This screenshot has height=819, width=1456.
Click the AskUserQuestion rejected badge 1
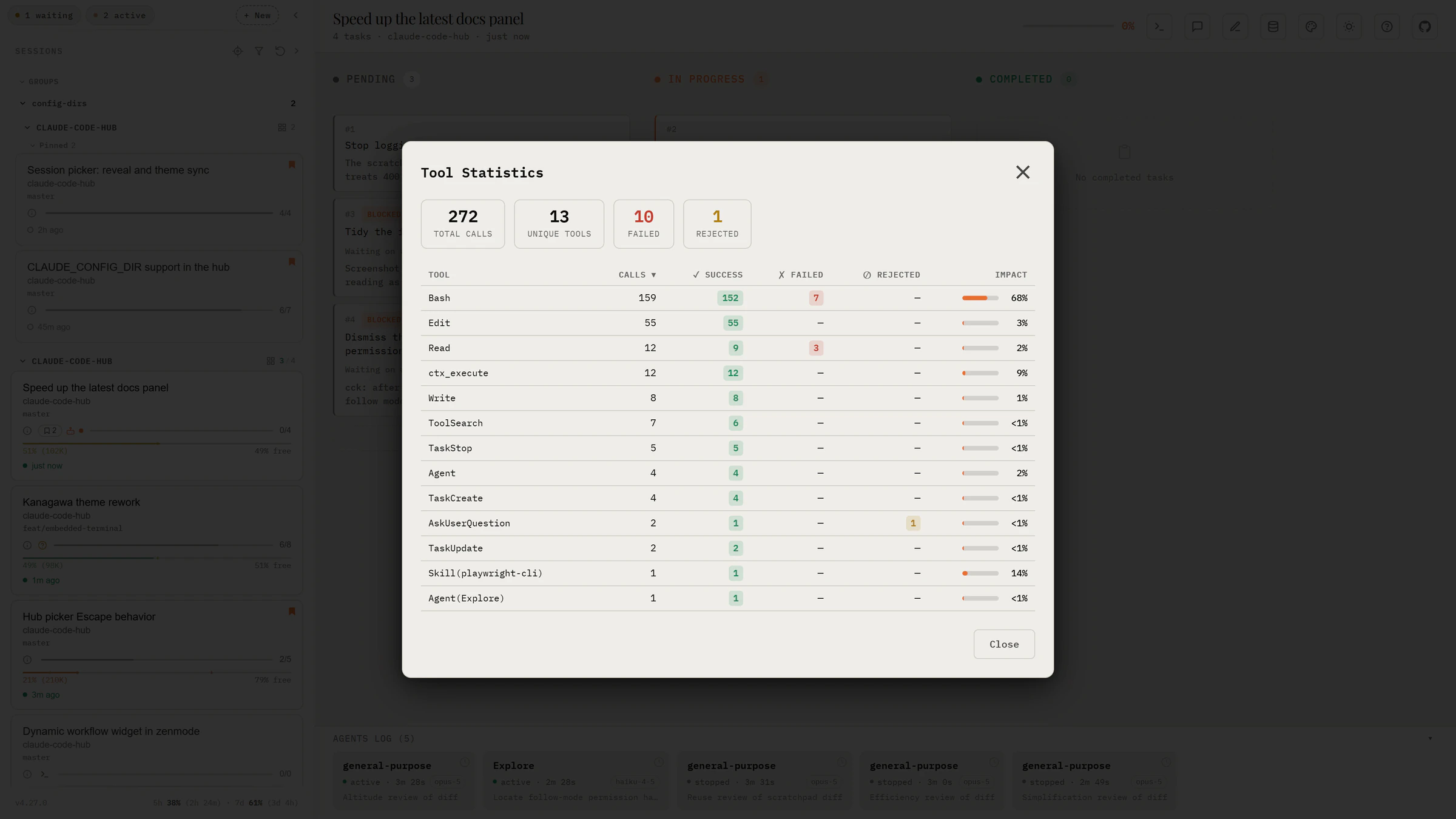tap(913, 523)
